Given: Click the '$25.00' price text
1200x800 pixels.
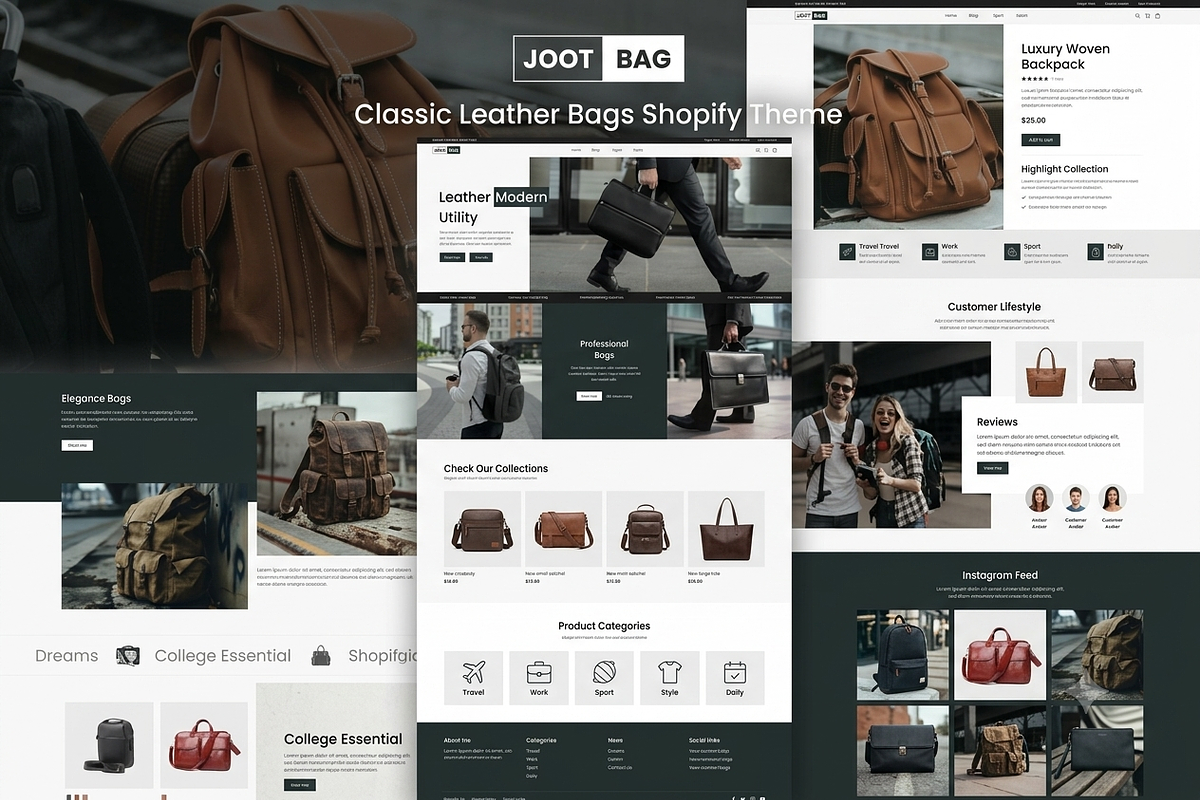Looking at the screenshot, I should click(x=1033, y=120).
